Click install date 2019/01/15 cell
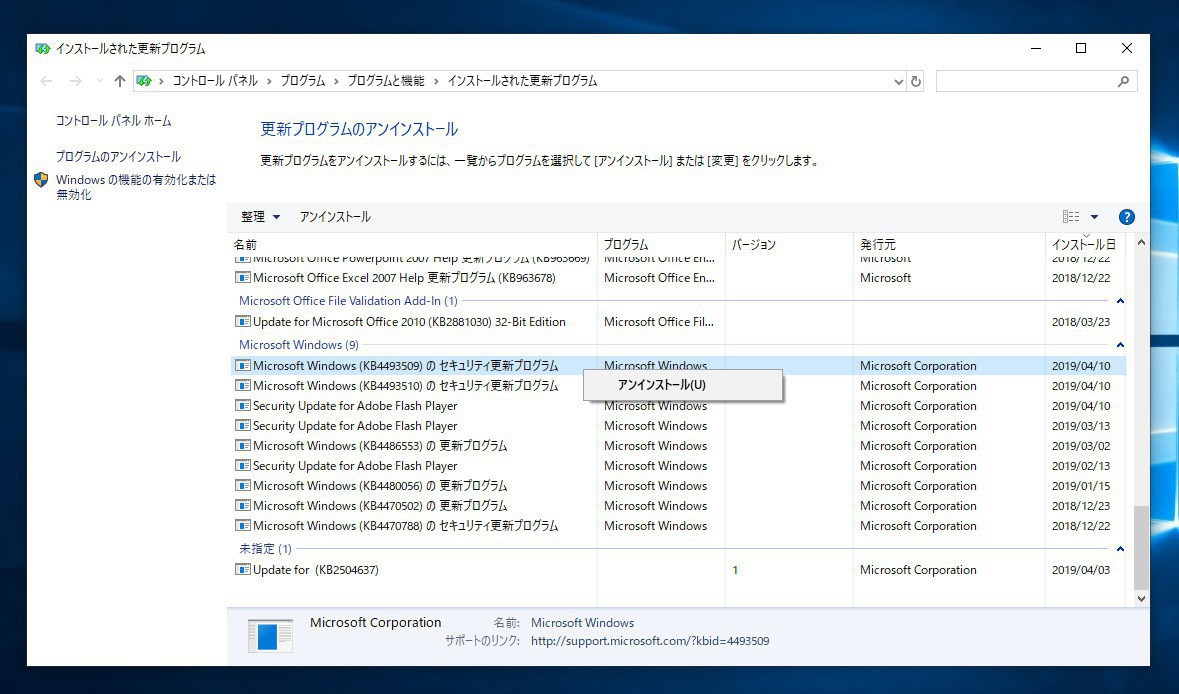Viewport: 1179px width, 694px height. (x=1080, y=486)
